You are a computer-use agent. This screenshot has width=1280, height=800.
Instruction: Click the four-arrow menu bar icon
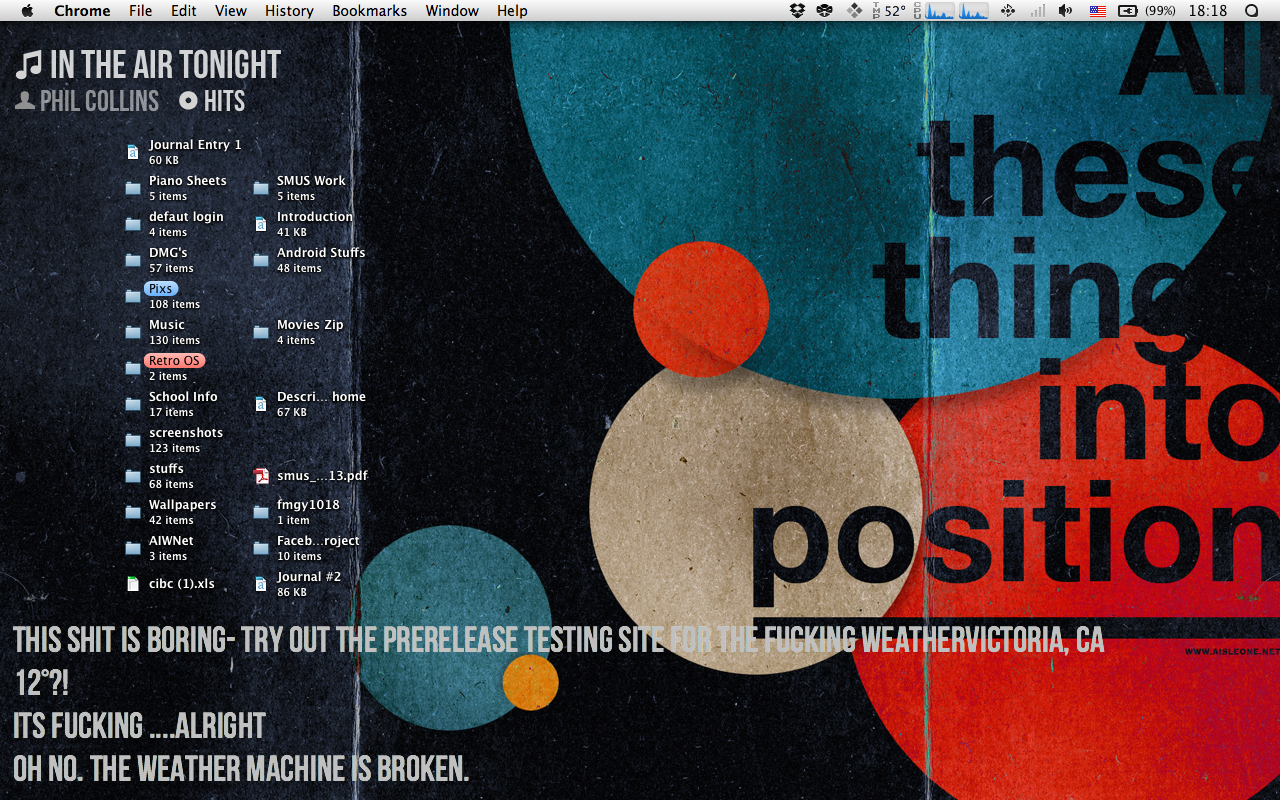tap(1007, 11)
